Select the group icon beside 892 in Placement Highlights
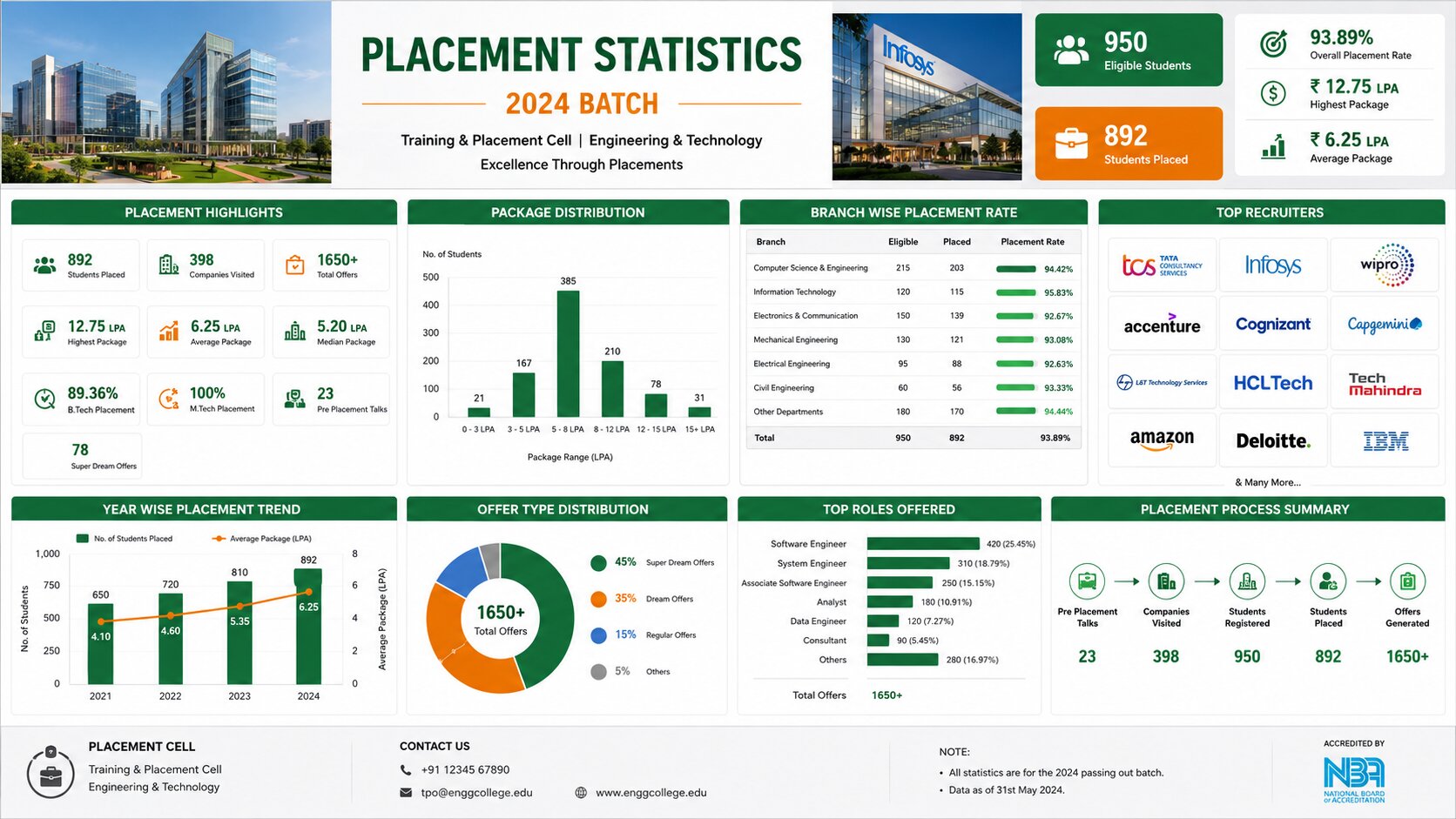This screenshot has height=819, width=1456. click(44, 265)
